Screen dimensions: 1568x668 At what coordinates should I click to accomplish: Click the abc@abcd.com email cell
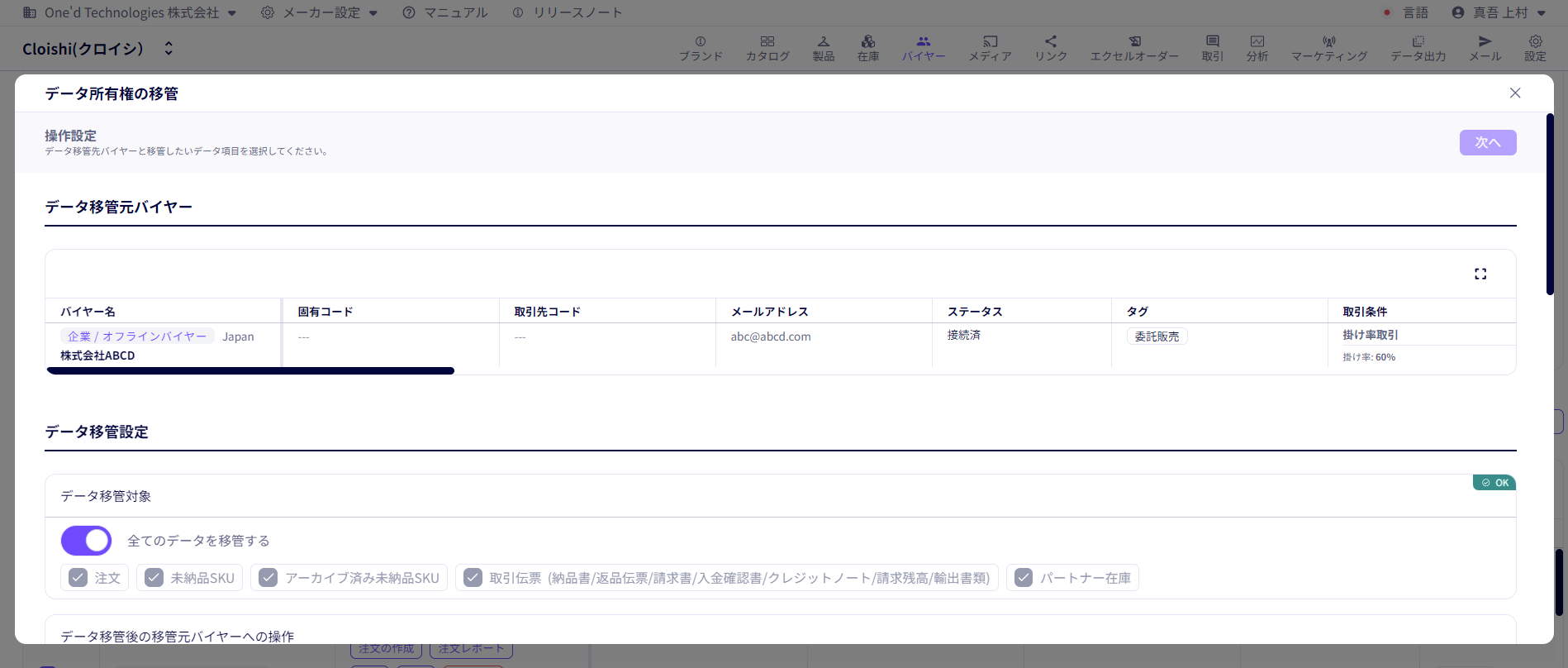tap(771, 336)
